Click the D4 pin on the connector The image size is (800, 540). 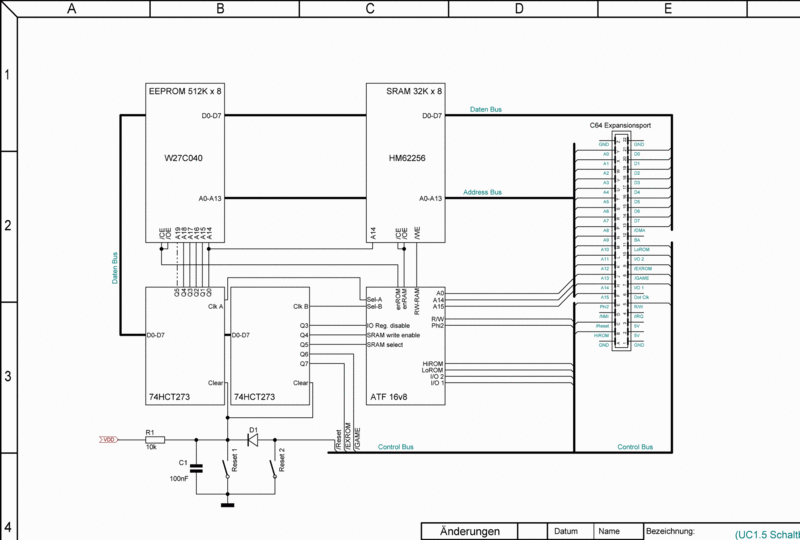tap(637, 192)
